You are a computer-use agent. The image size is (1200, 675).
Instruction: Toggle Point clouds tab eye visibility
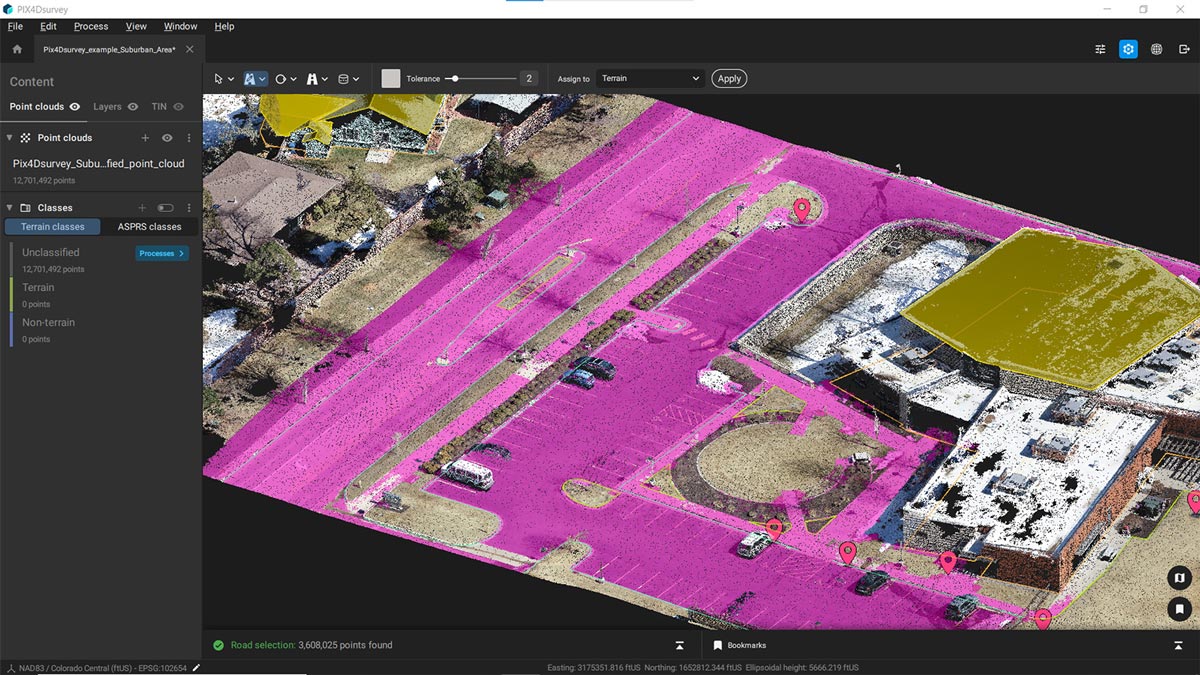75,106
